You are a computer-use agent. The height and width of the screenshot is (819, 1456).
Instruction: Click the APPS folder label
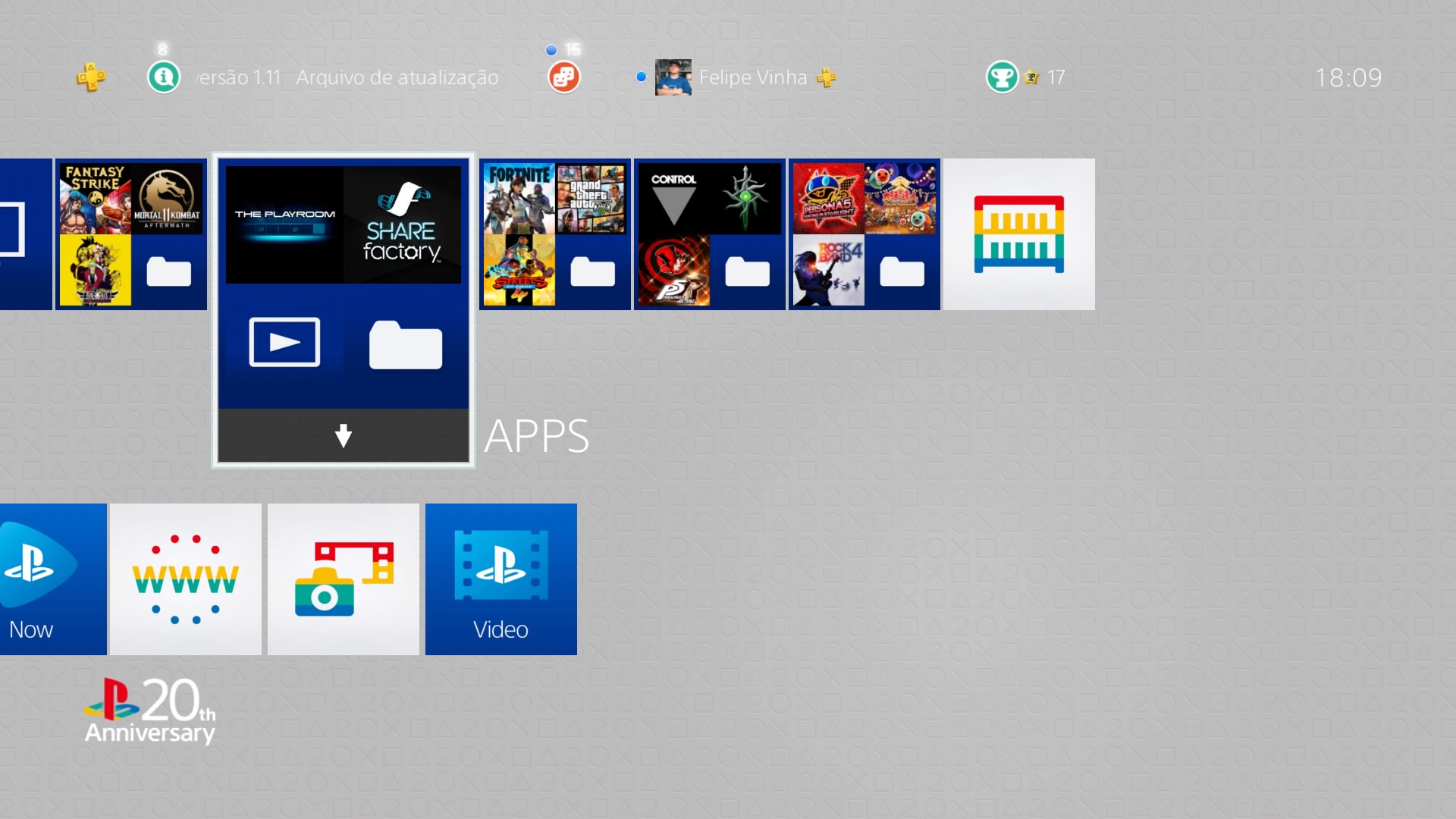[537, 436]
